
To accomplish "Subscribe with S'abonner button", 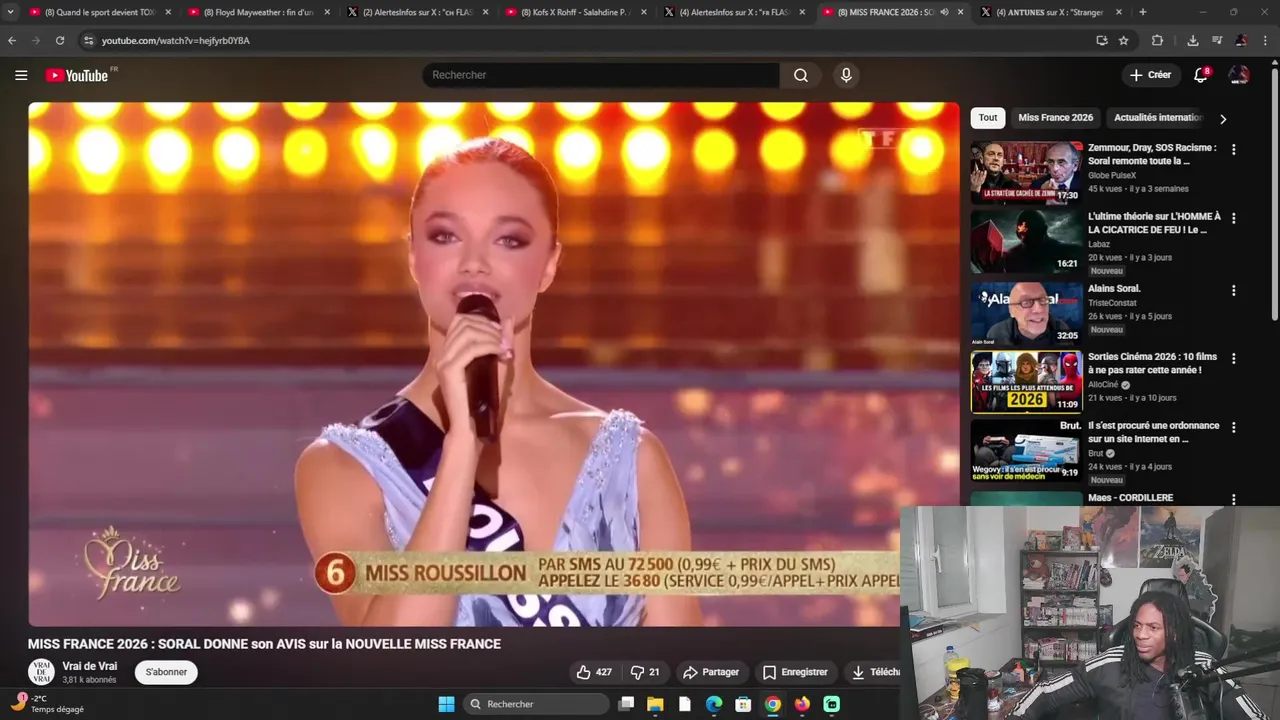I will pos(166,672).
